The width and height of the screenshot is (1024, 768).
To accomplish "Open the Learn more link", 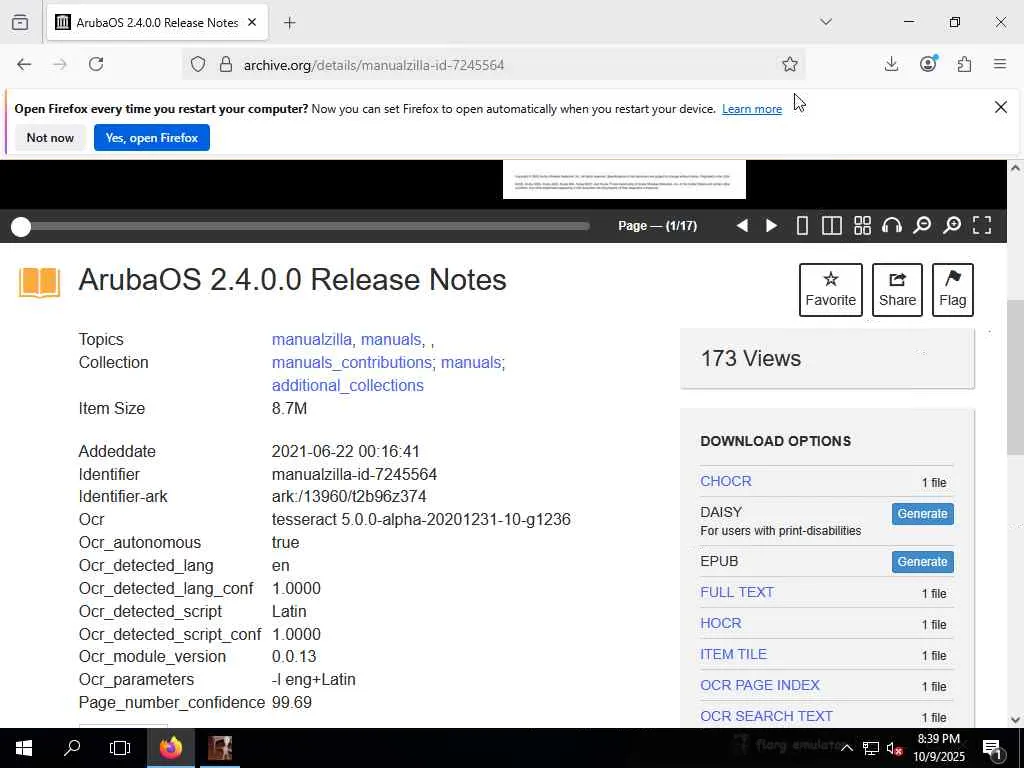I will [752, 109].
